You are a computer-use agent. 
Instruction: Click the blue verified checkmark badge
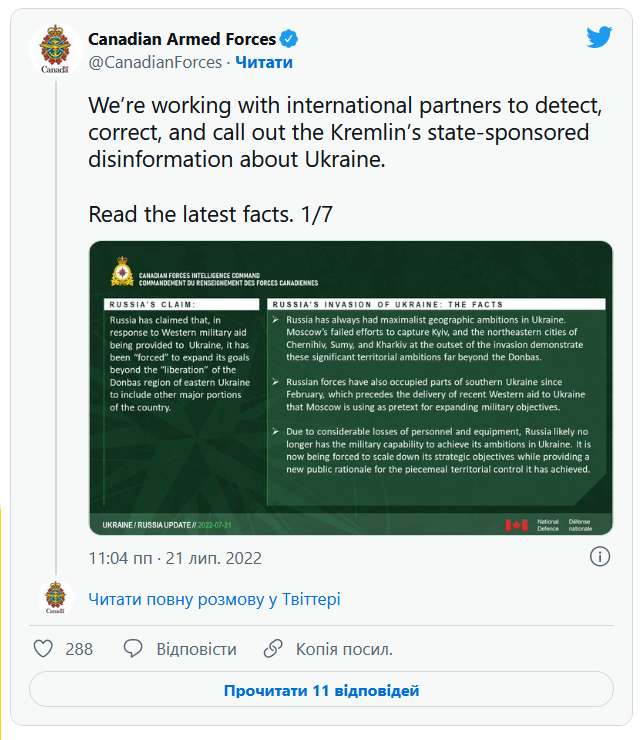coord(288,39)
